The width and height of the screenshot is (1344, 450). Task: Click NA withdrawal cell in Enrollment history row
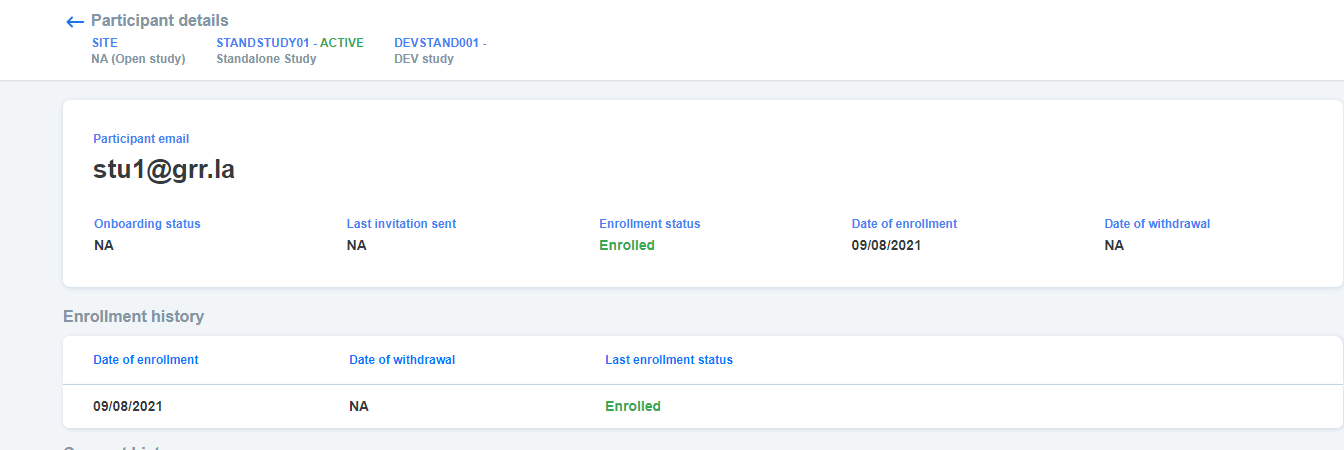point(359,406)
